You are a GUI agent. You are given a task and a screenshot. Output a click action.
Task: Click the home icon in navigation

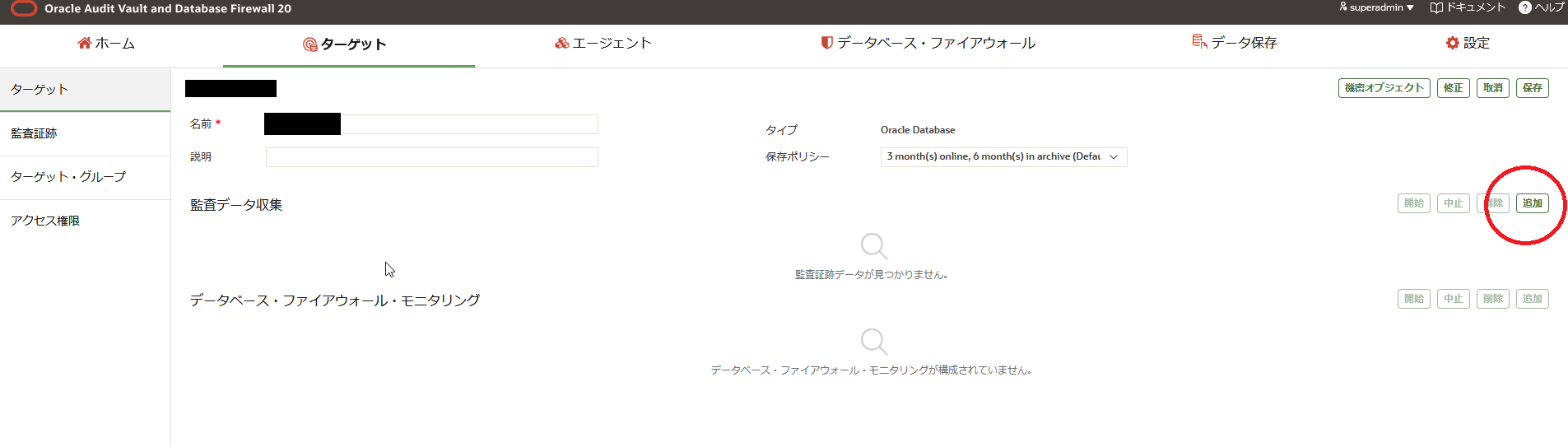click(85, 43)
